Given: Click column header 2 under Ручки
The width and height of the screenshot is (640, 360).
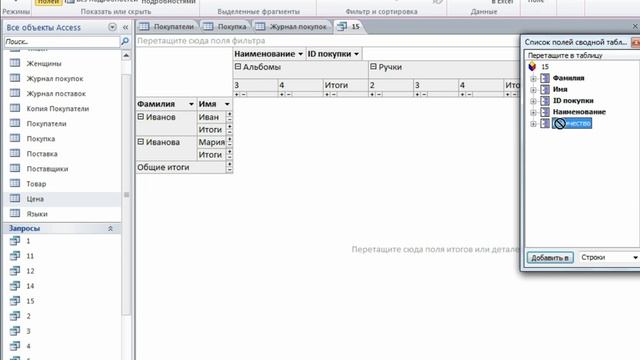Looking at the screenshot, I should point(390,85).
